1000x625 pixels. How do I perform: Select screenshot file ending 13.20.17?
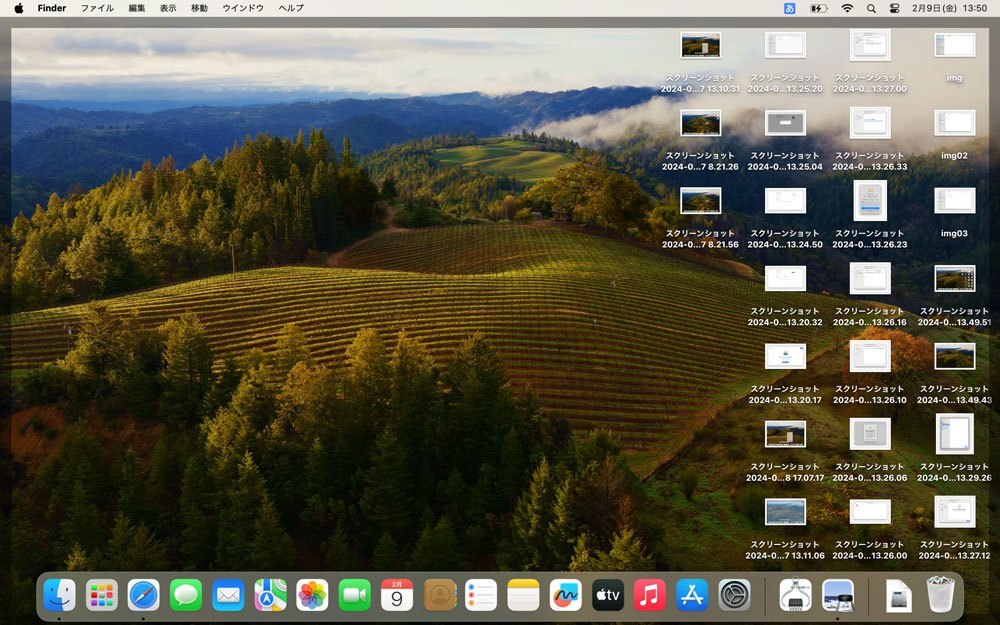coord(785,357)
